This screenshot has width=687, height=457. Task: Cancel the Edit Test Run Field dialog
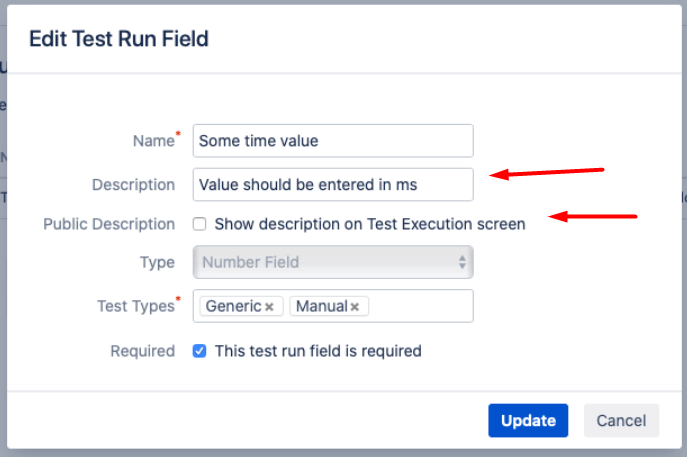(x=621, y=421)
